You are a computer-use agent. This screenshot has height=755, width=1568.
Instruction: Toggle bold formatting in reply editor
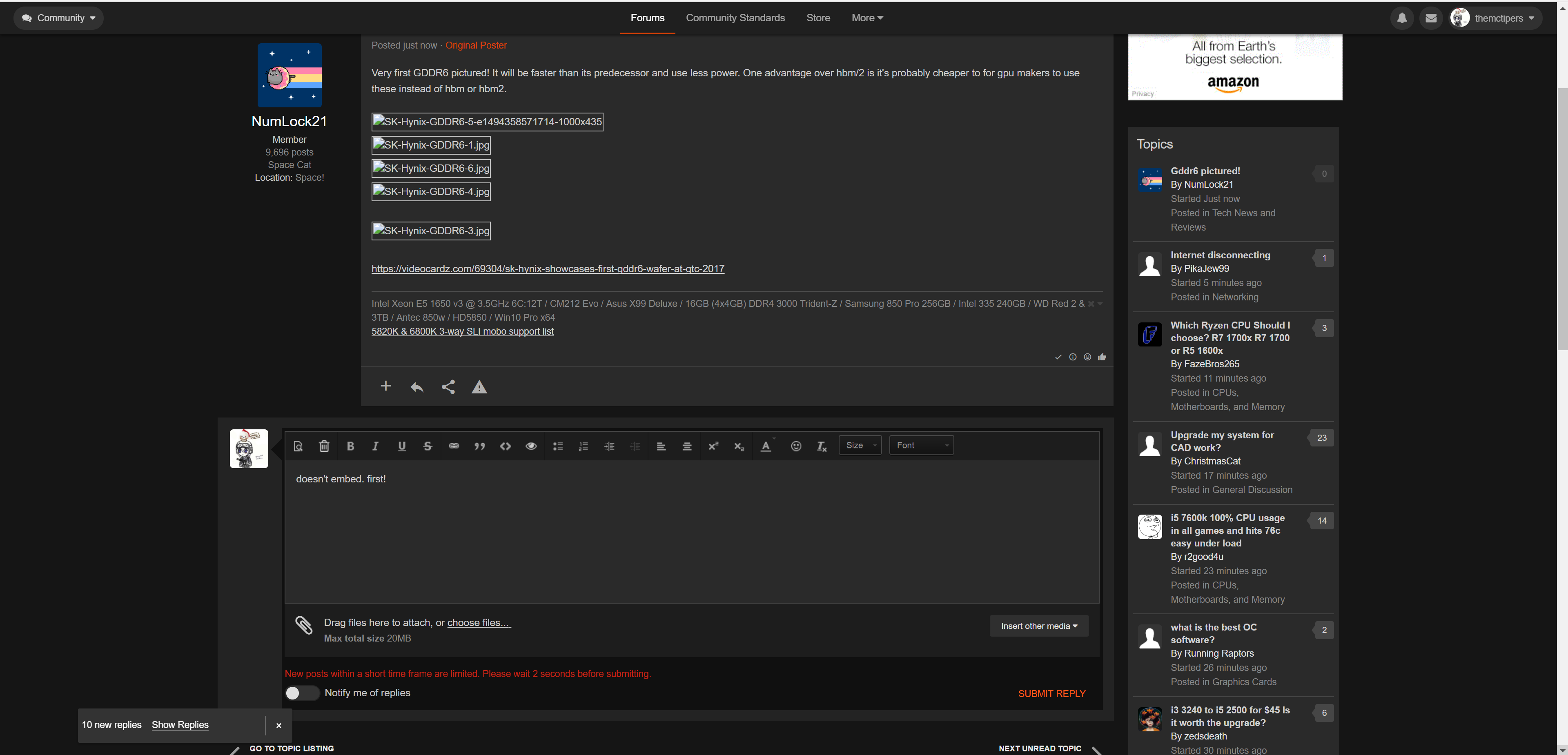point(350,446)
